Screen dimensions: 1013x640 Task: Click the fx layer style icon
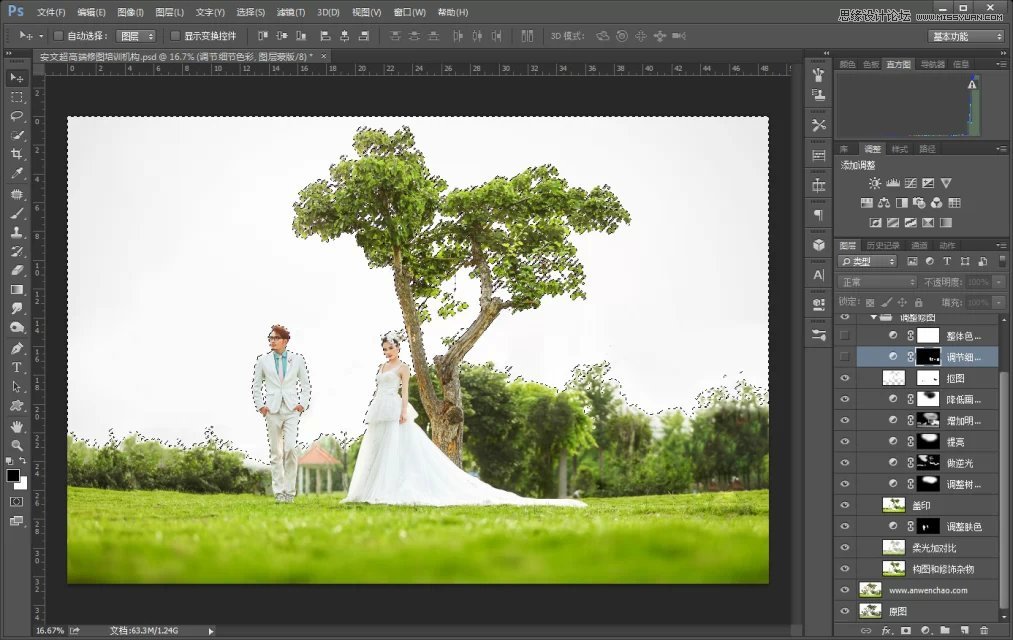click(x=886, y=629)
